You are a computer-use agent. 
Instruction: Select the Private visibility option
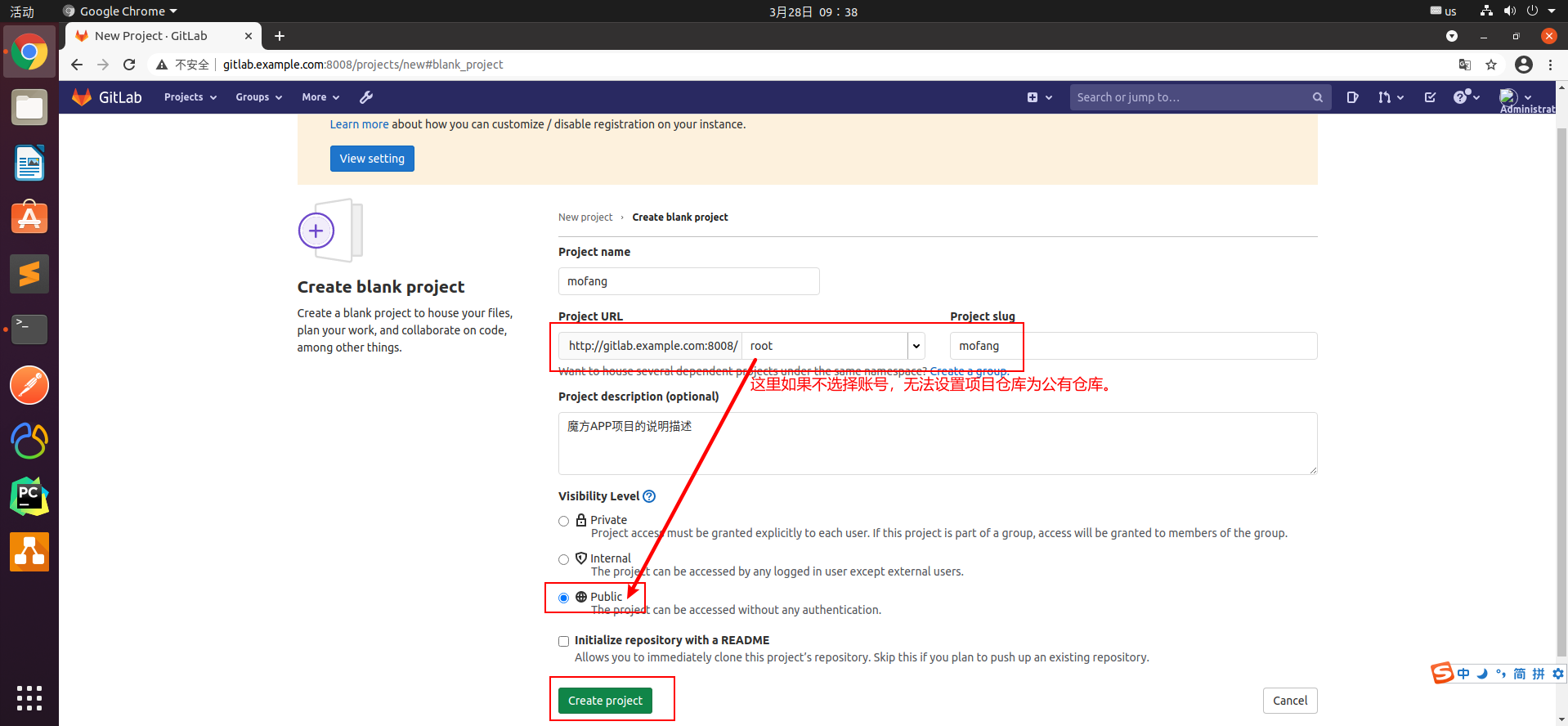tap(563, 521)
